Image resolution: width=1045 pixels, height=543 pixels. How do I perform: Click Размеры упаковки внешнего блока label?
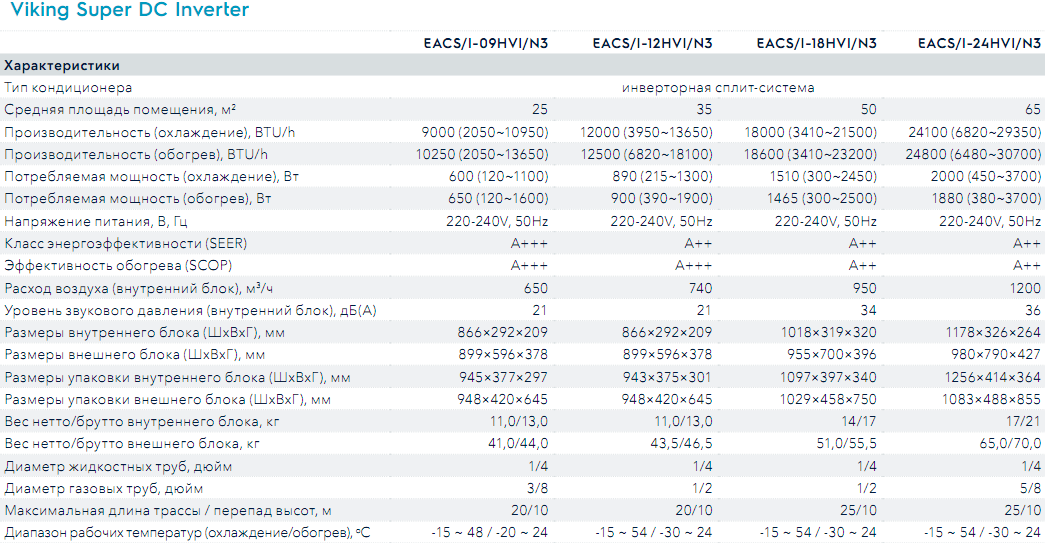click(x=167, y=400)
